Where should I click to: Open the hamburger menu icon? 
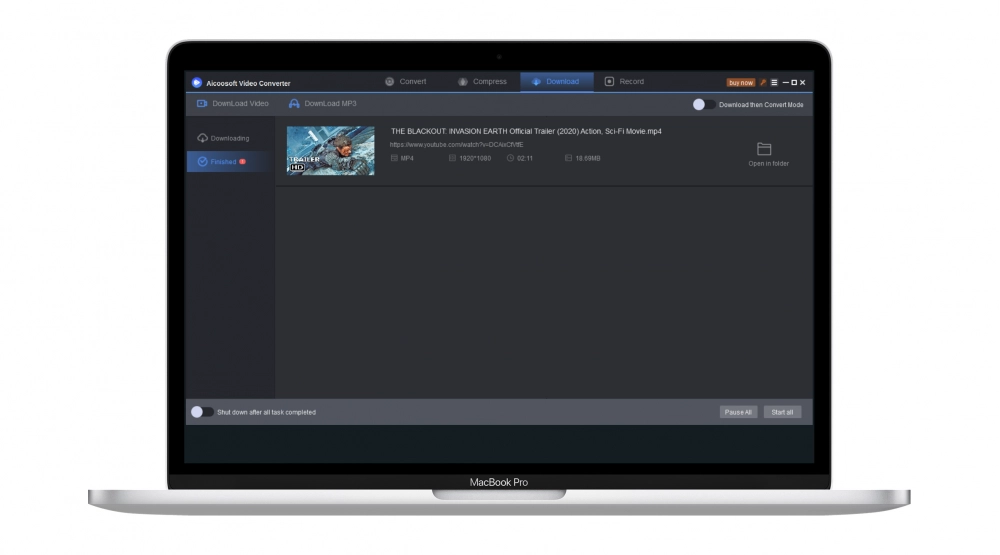774,82
